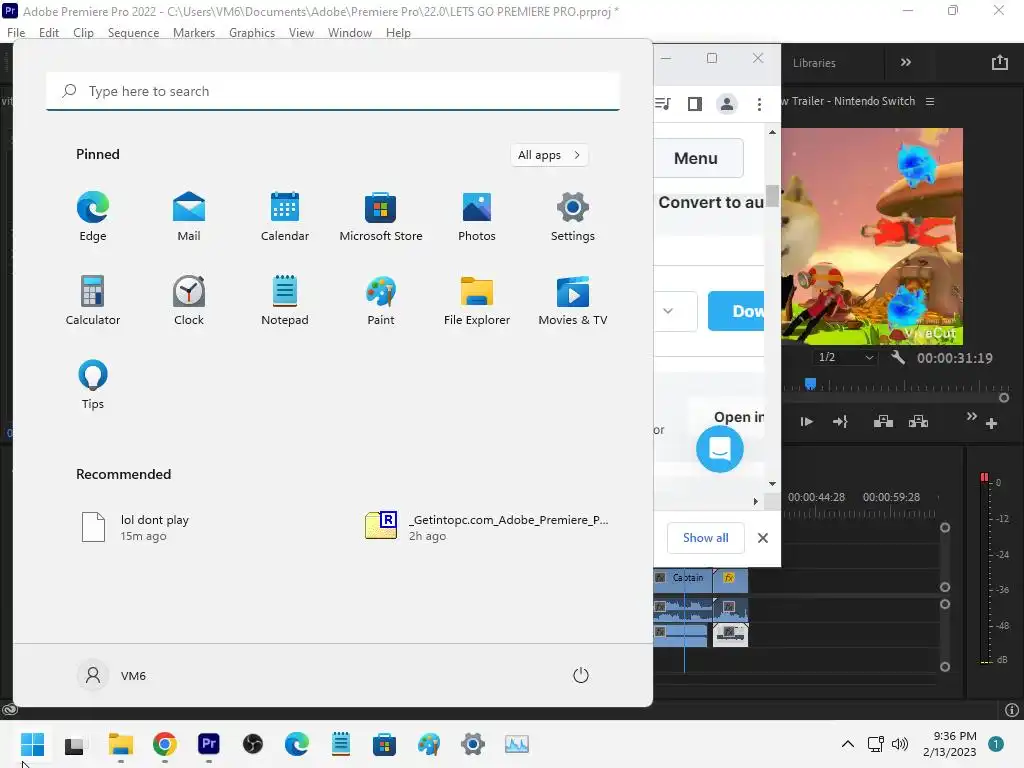Switch to the Libraries workspace tab

814,63
